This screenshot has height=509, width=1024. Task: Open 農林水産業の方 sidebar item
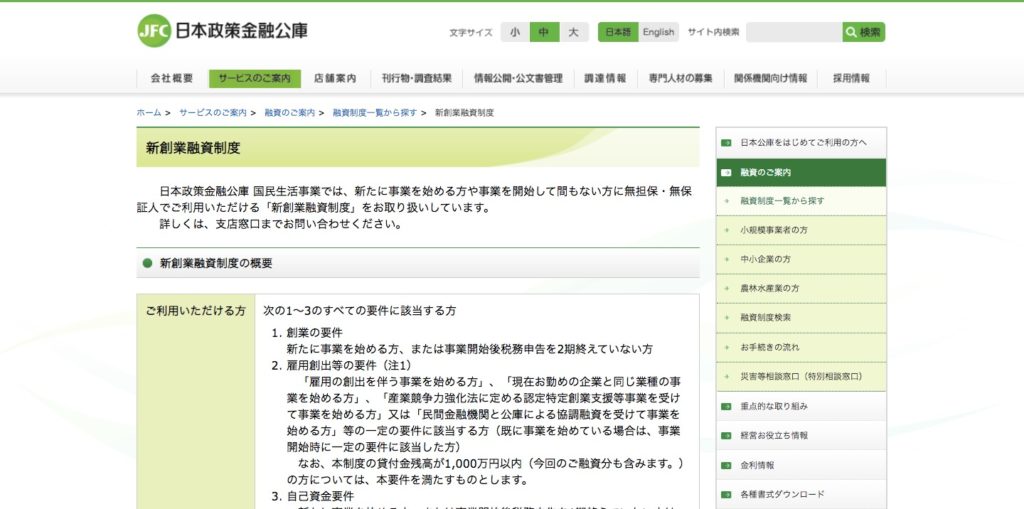[x=801, y=289]
